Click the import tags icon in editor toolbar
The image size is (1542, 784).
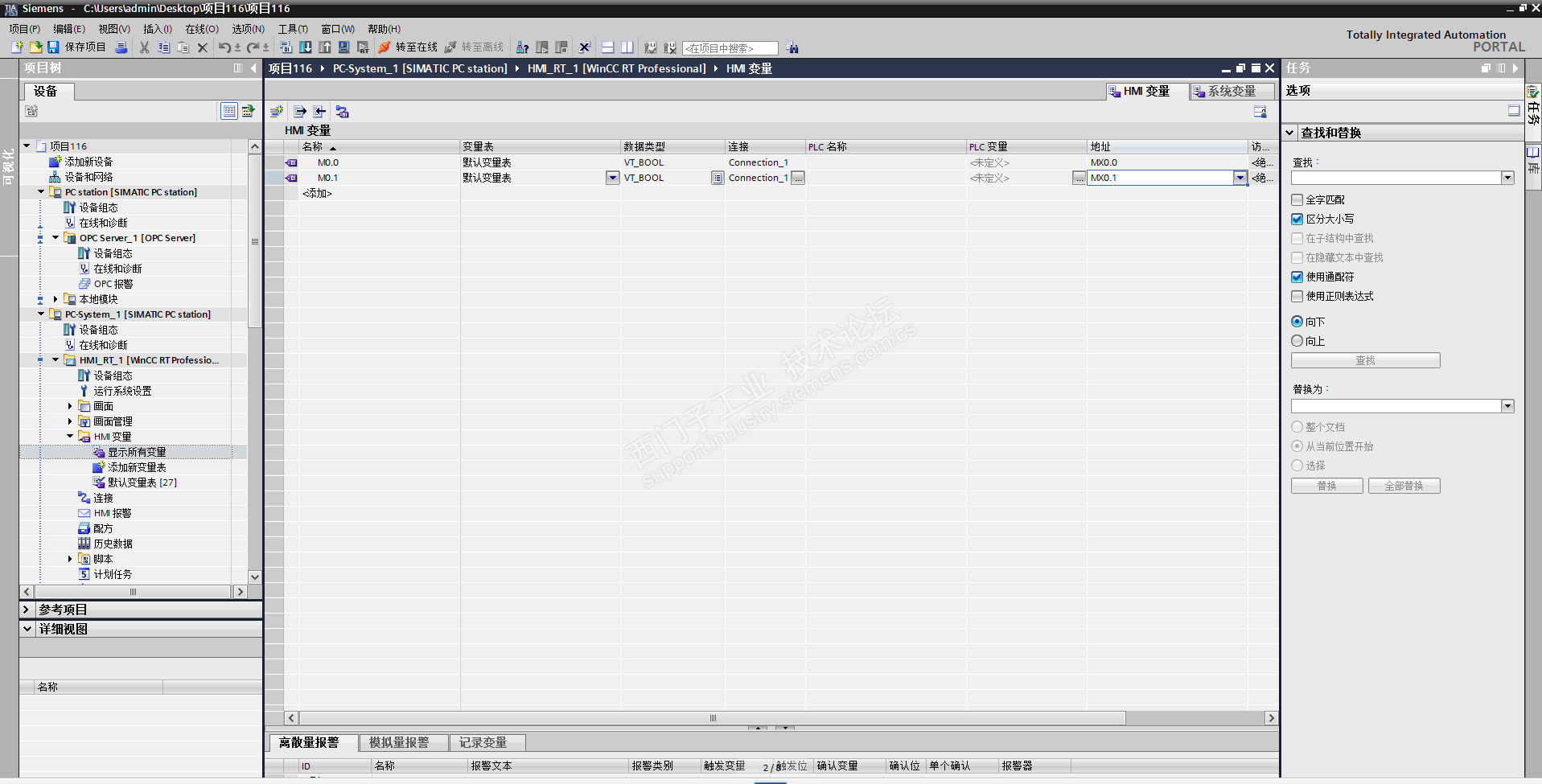coord(319,112)
